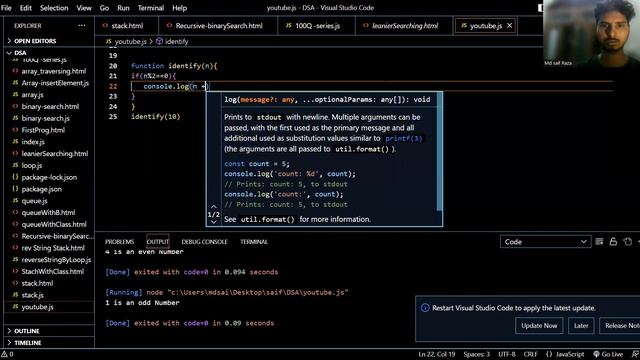Click youtube.js breadcrumb item

(x=130, y=41)
